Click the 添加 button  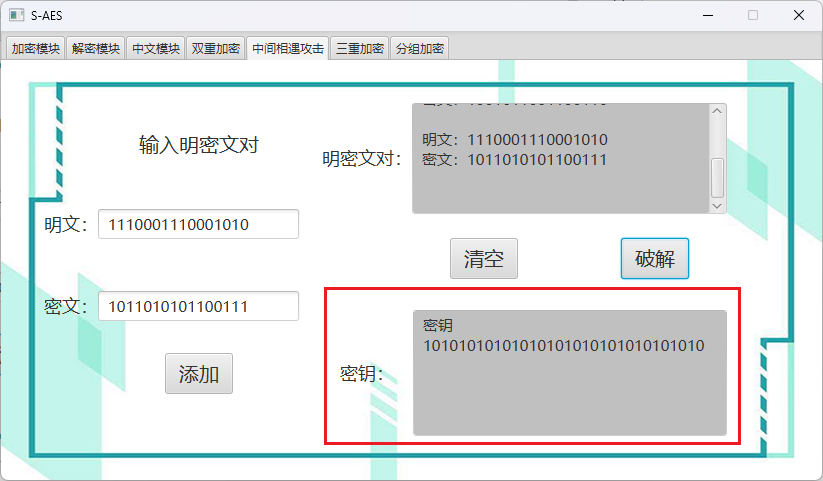point(198,374)
